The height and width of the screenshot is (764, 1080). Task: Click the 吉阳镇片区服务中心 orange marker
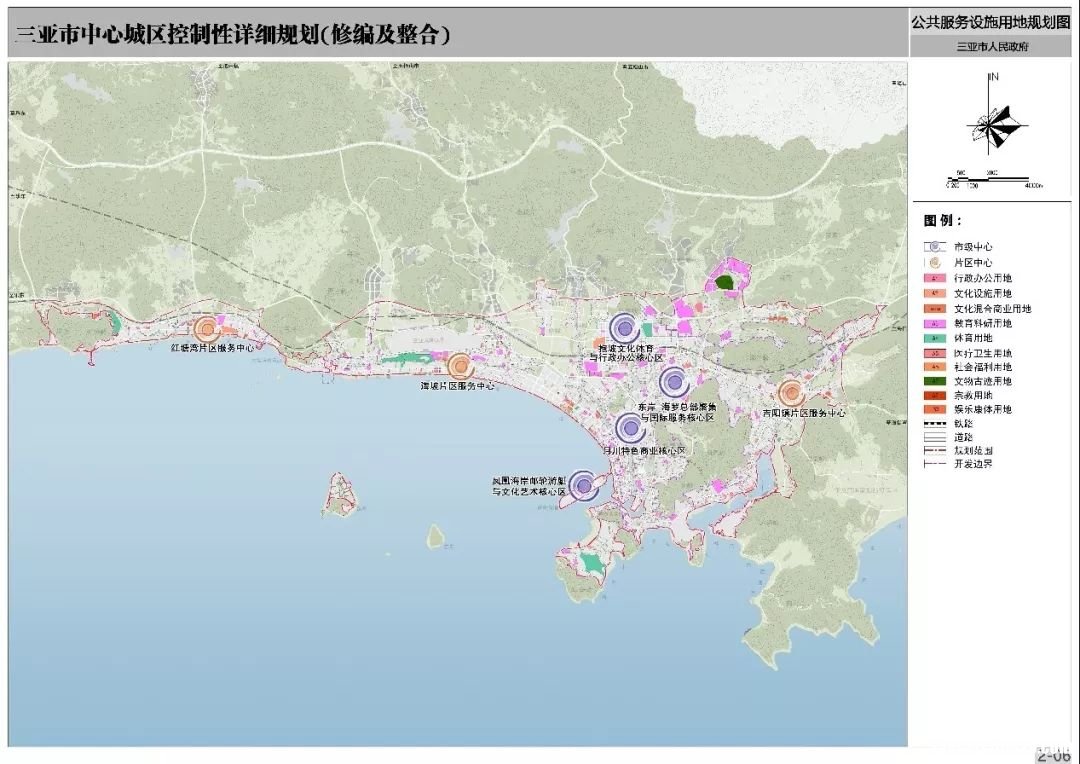point(791,393)
